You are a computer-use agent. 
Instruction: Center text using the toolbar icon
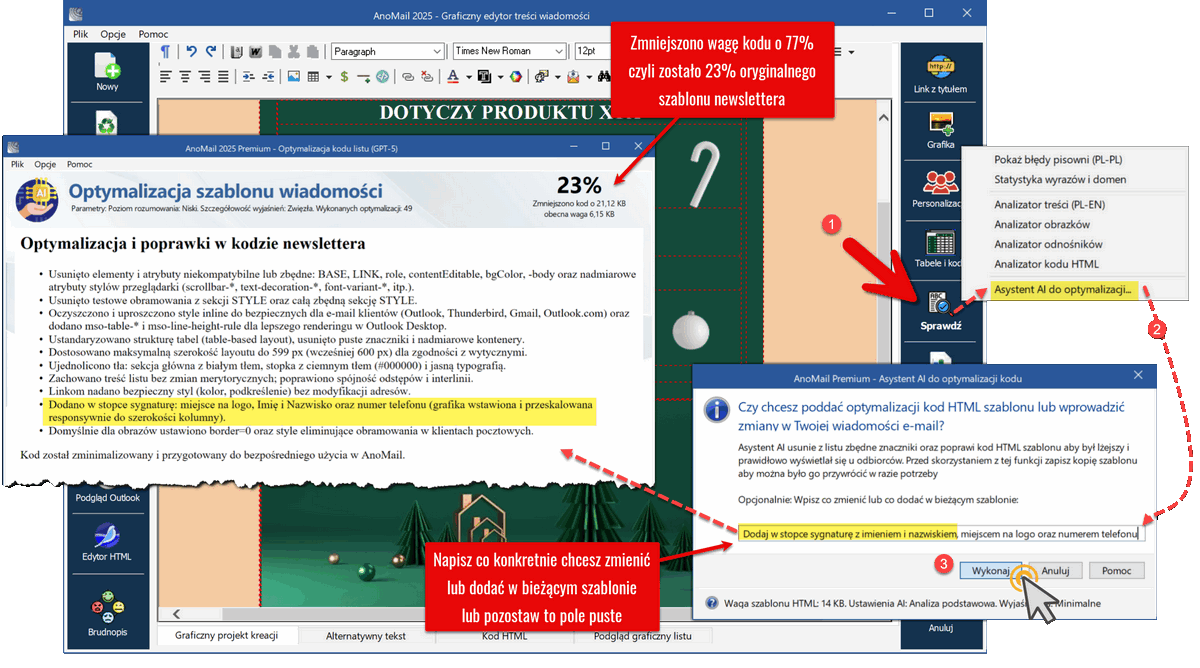[185, 76]
